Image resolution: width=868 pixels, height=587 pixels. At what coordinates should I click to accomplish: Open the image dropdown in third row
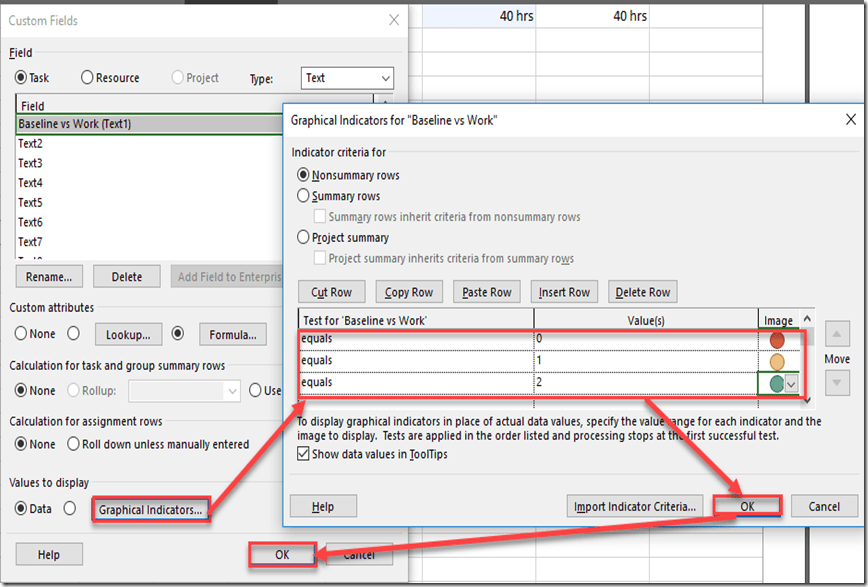(792, 383)
